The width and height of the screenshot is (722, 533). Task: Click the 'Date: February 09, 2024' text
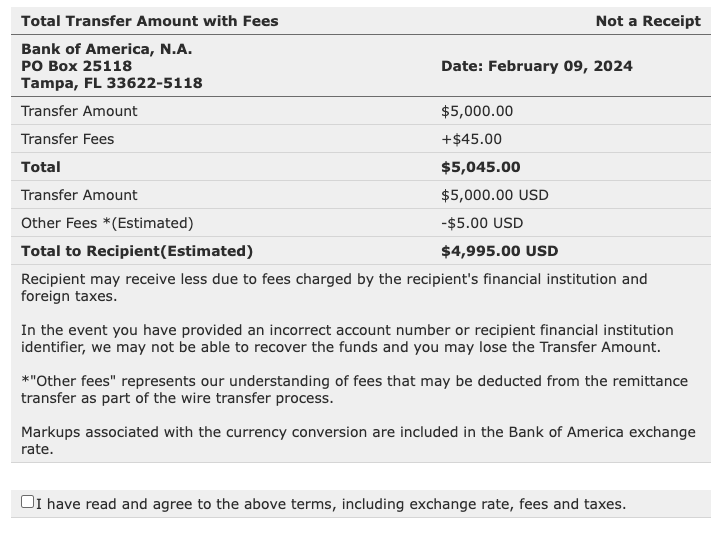pyautogui.click(x=537, y=66)
